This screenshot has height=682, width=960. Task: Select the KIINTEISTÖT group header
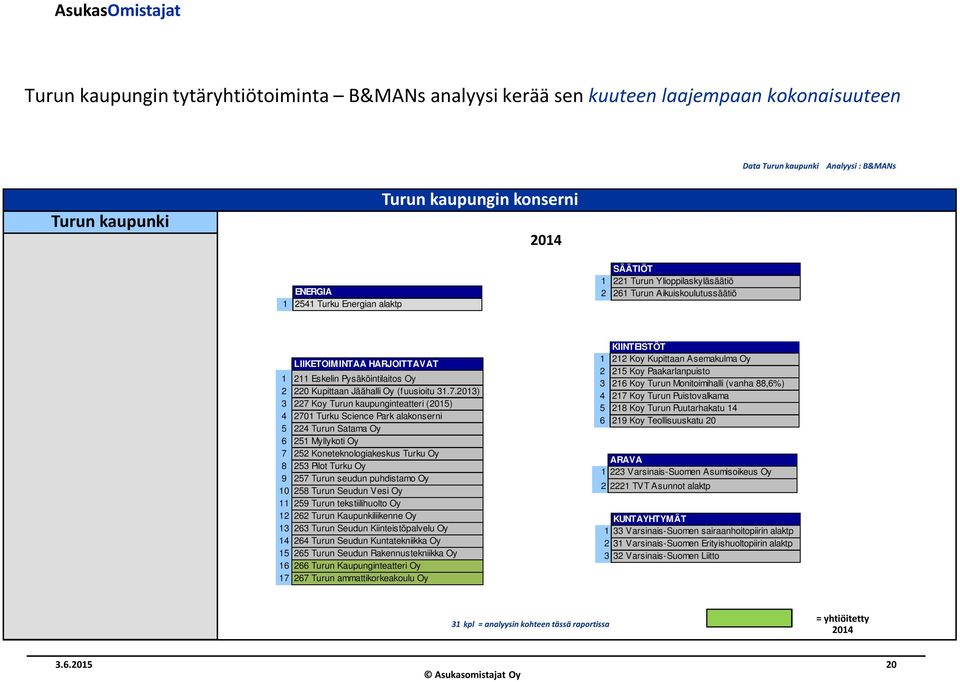click(x=704, y=347)
